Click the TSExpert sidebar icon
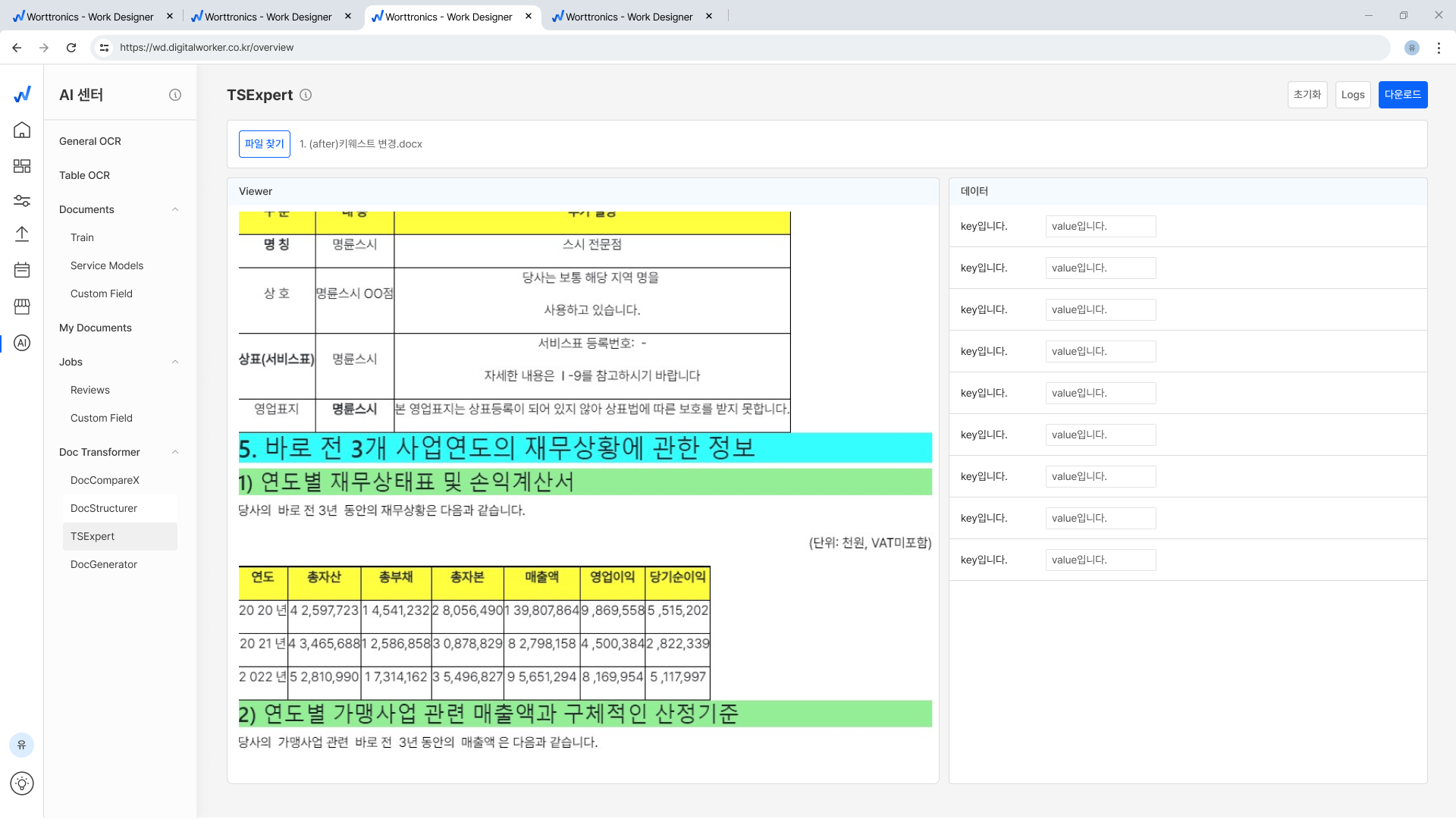Image resolution: width=1456 pixels, height=819 pixels. click(x=22, y=343)
